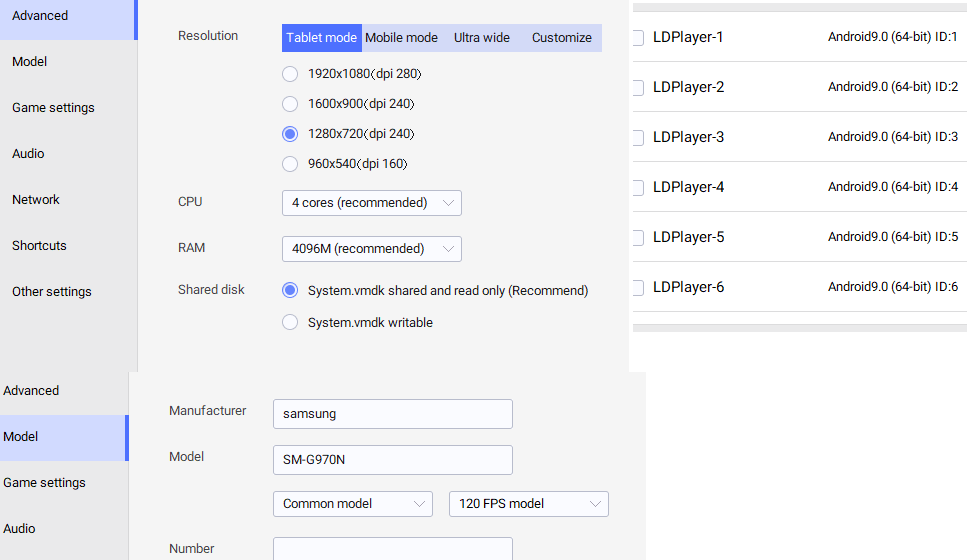Click the empty Number input field
Viewport: 967px width, 560px height.
point(393,549)
